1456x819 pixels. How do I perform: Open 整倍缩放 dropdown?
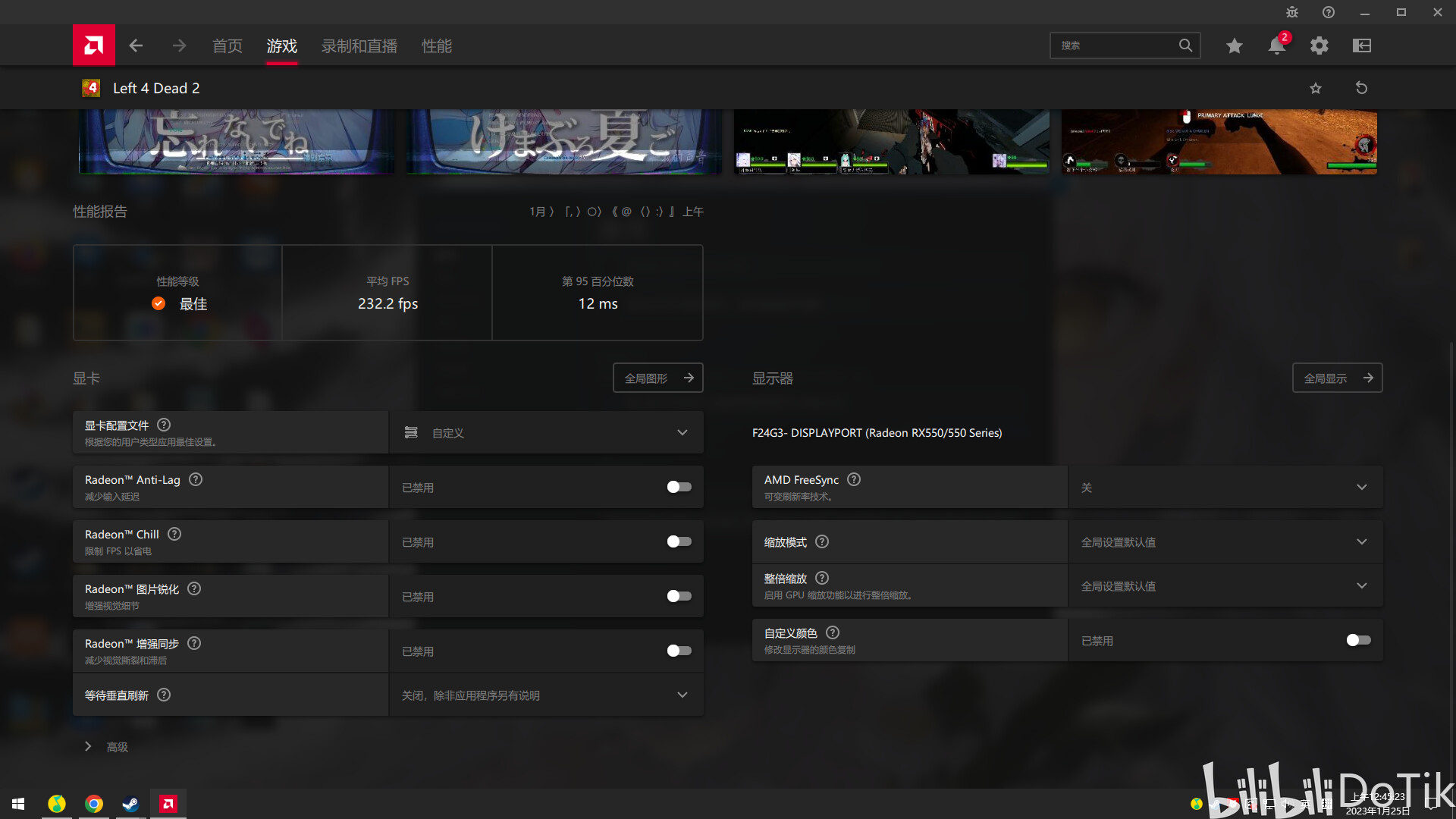tap(1225, 585)
